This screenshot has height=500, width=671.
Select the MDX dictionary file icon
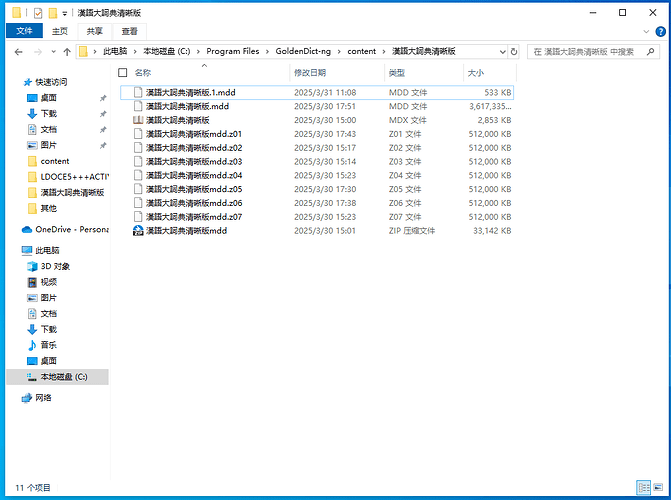138,120
